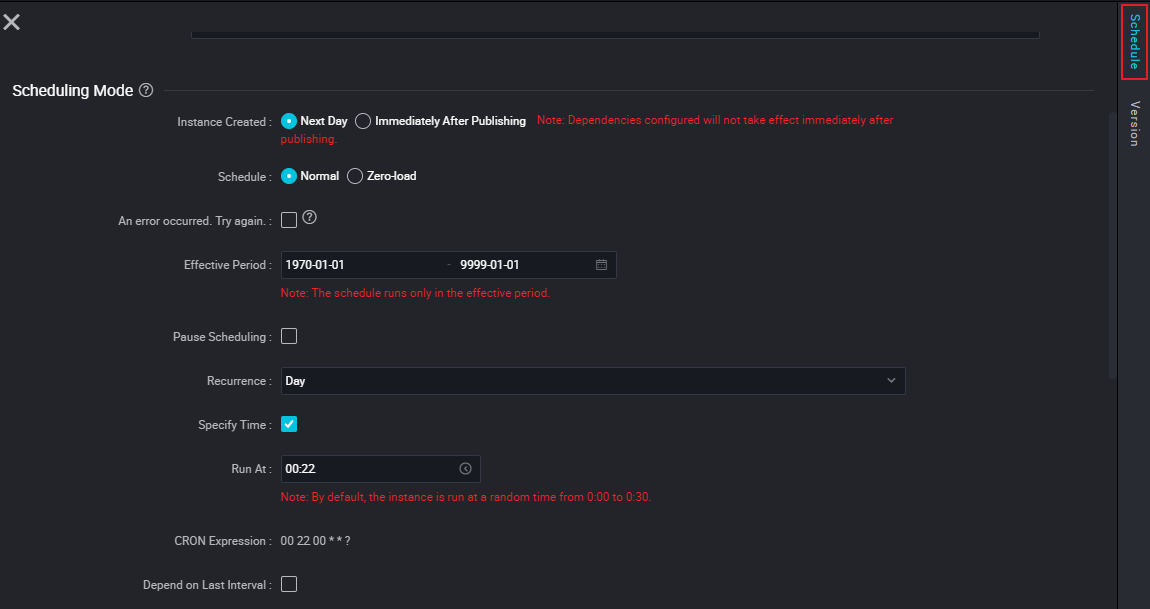The height and width of the screenshot is (609, 1150).
Task: Enable the error retry checkbox
Action: pyautogui.click(x=289, y=220)
